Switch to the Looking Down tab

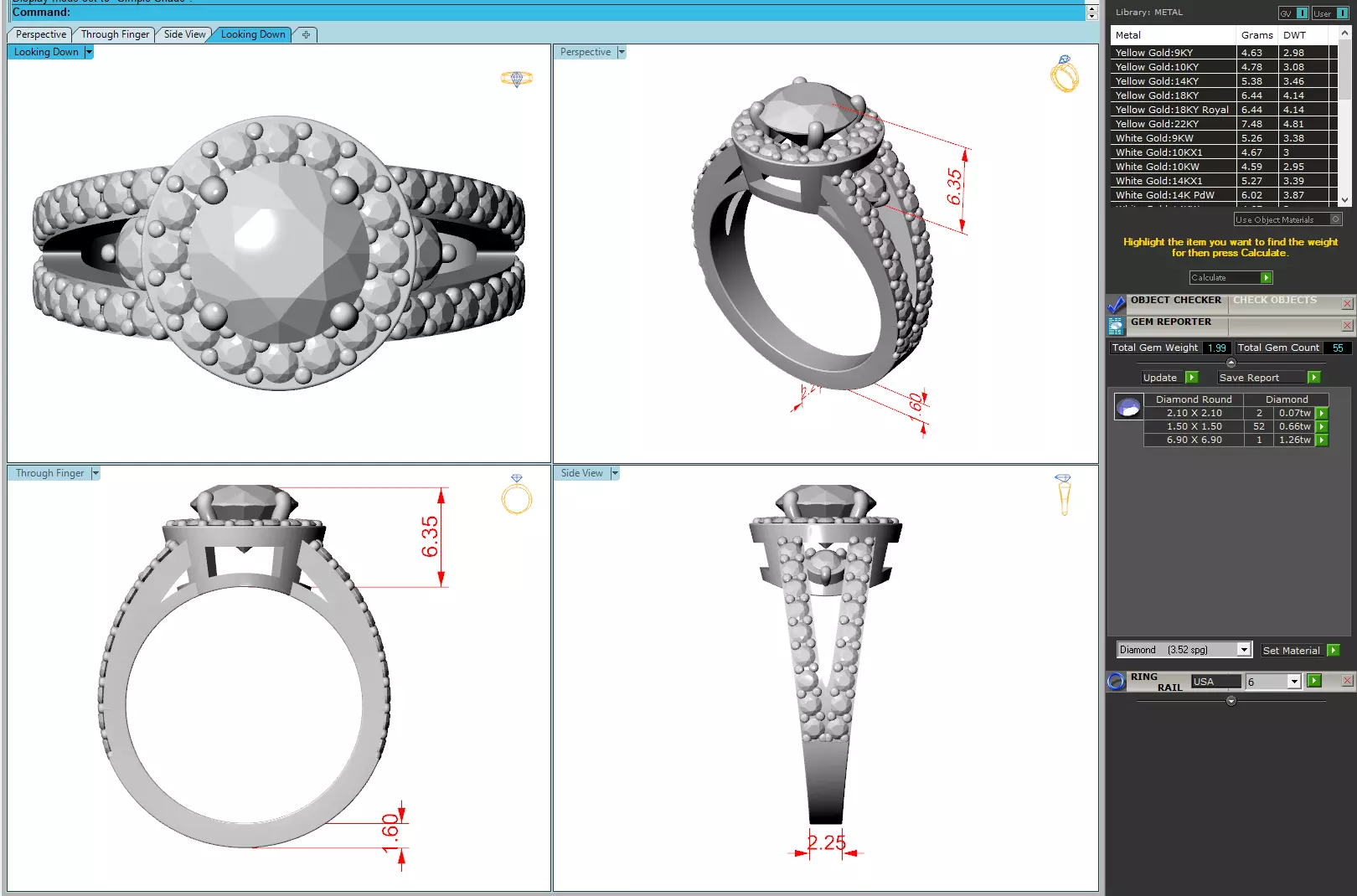click(x=253, y=34)
